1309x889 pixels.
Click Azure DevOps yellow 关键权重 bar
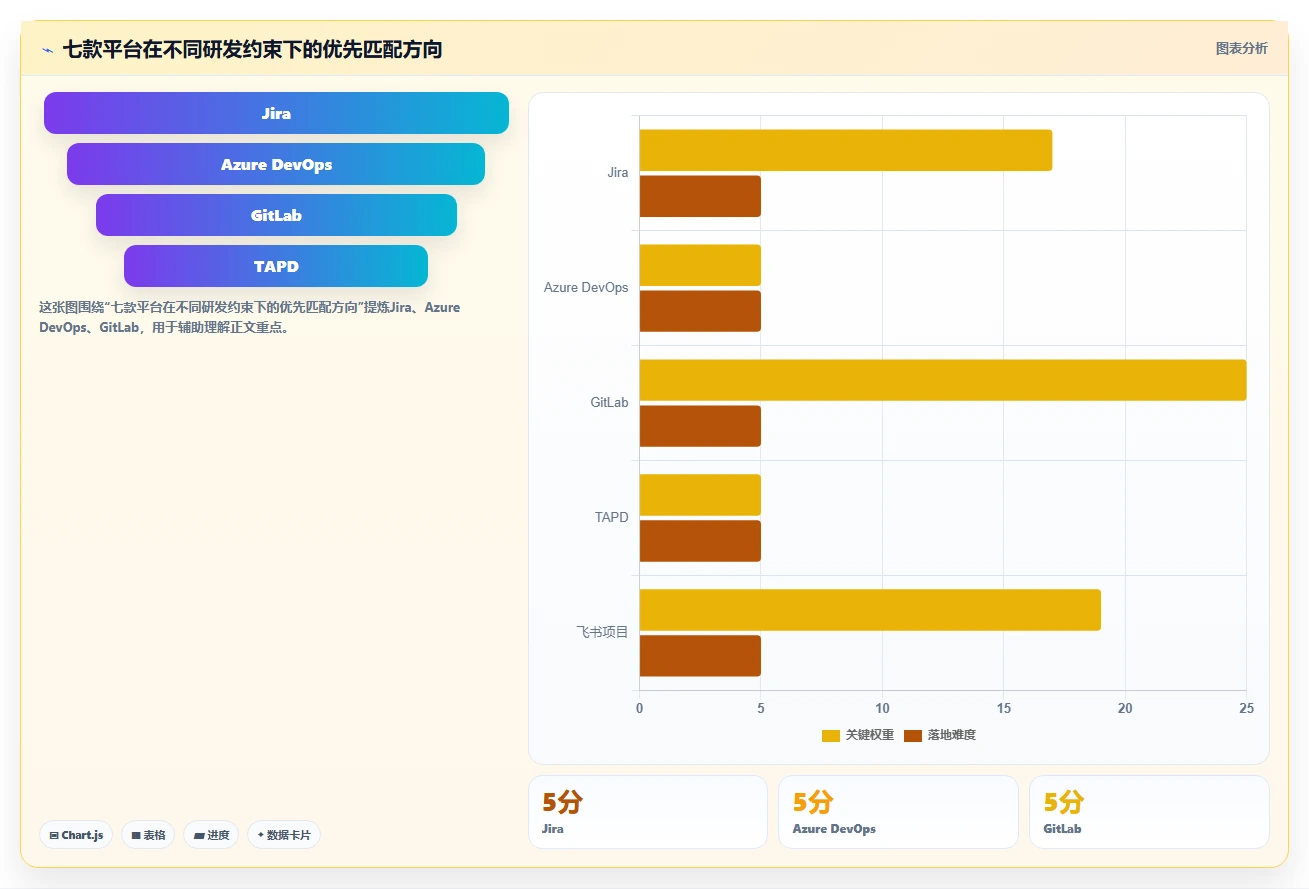point(700,265)
